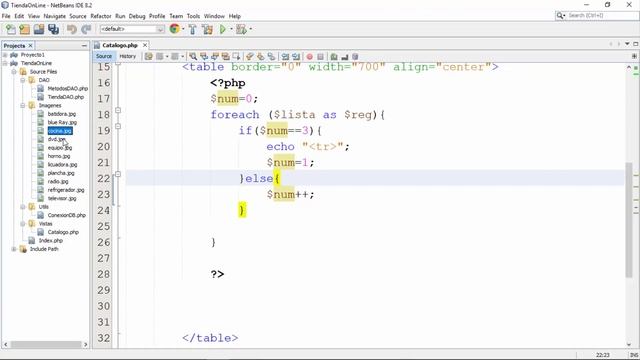Open the browser selection dropdown arrow
Image resolution: width=640 pixels, height=360 pixels.
tap(183, 29)
